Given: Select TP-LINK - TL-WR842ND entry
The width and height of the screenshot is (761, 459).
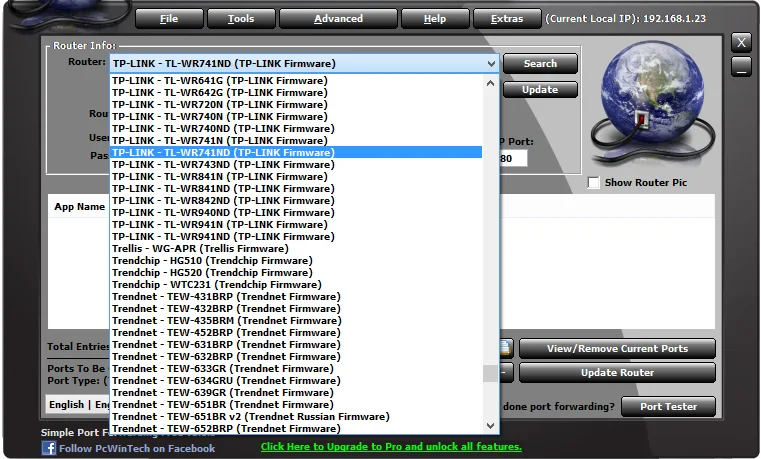Looking at the screenshot, I should coord(296,200).
